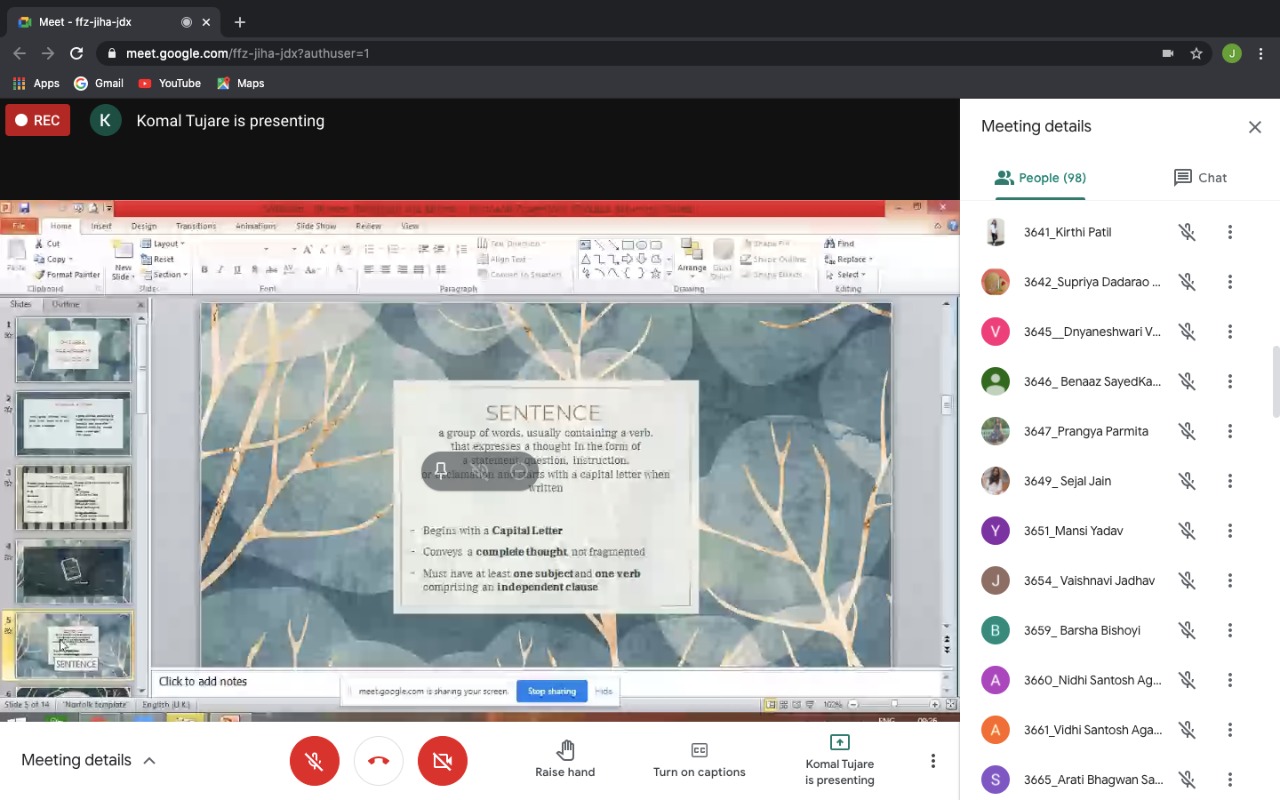The image size is (1280, 800).
Task: Click muted mic icon for 3649_ Sejal Jain
Action: [x=1186, y=481]
